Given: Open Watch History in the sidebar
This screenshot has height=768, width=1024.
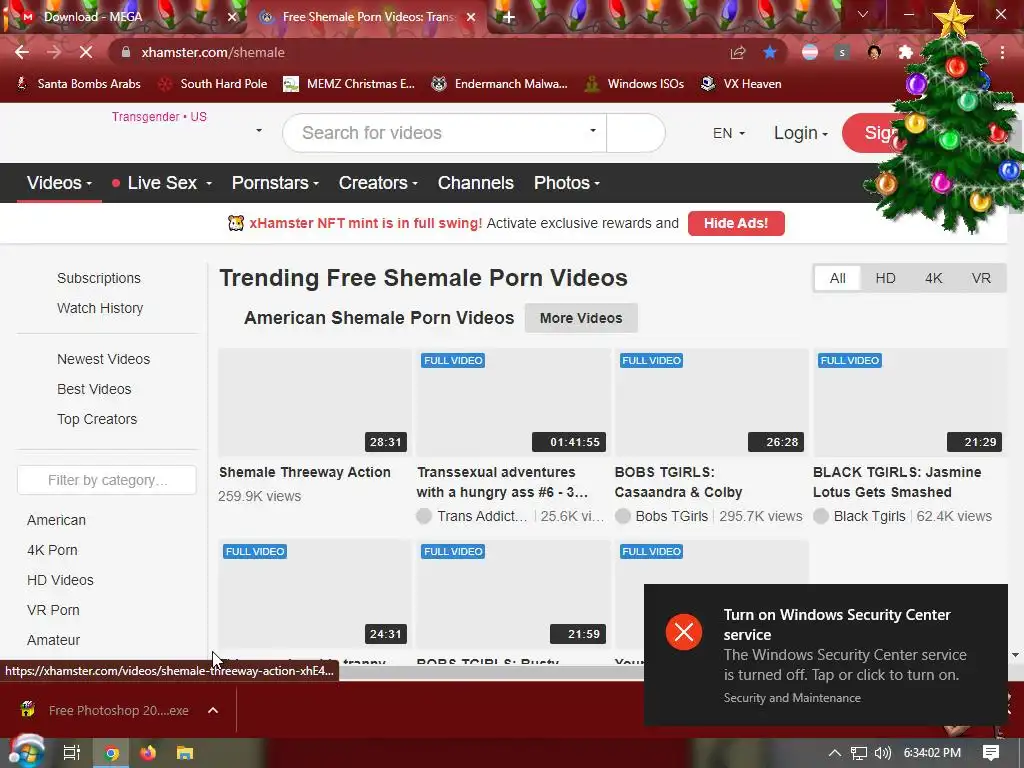Looking at the screenshot, I should pos(100,308).
